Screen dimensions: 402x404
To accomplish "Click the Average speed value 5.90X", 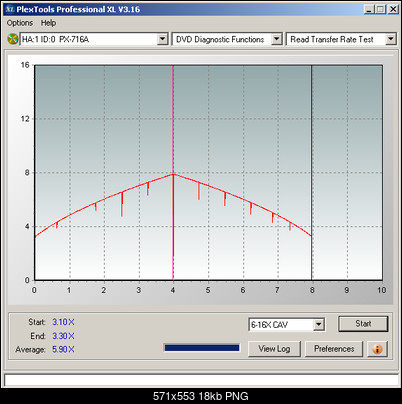I will coord(63,350).
